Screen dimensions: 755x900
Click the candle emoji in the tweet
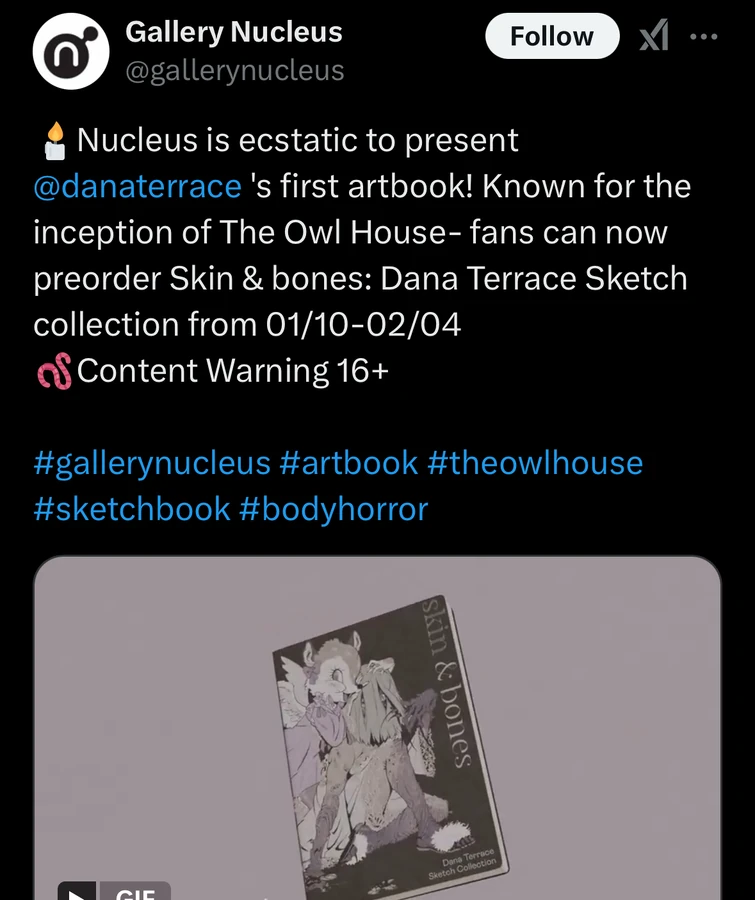coord(55,141)
